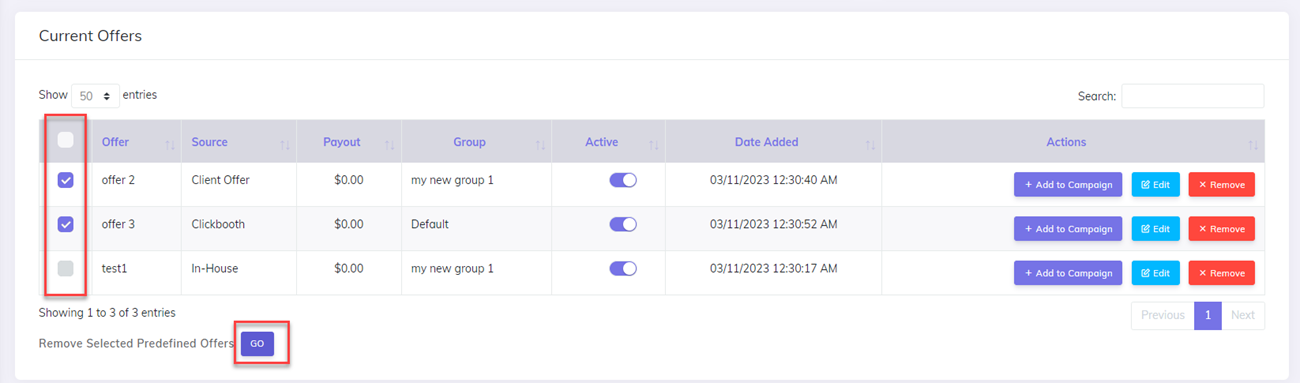Turn off Active switch for offer 3
The image size is (1300, 383).
(623, 224)
